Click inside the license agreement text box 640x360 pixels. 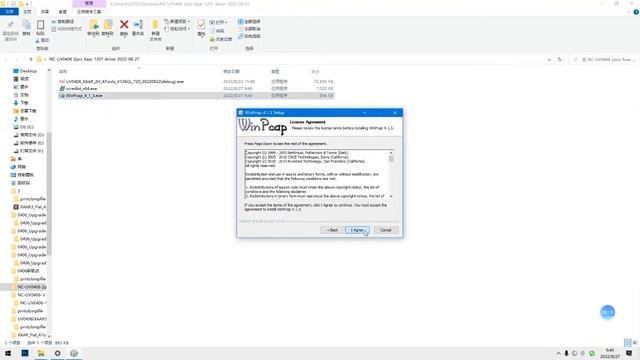click(316, 174)
